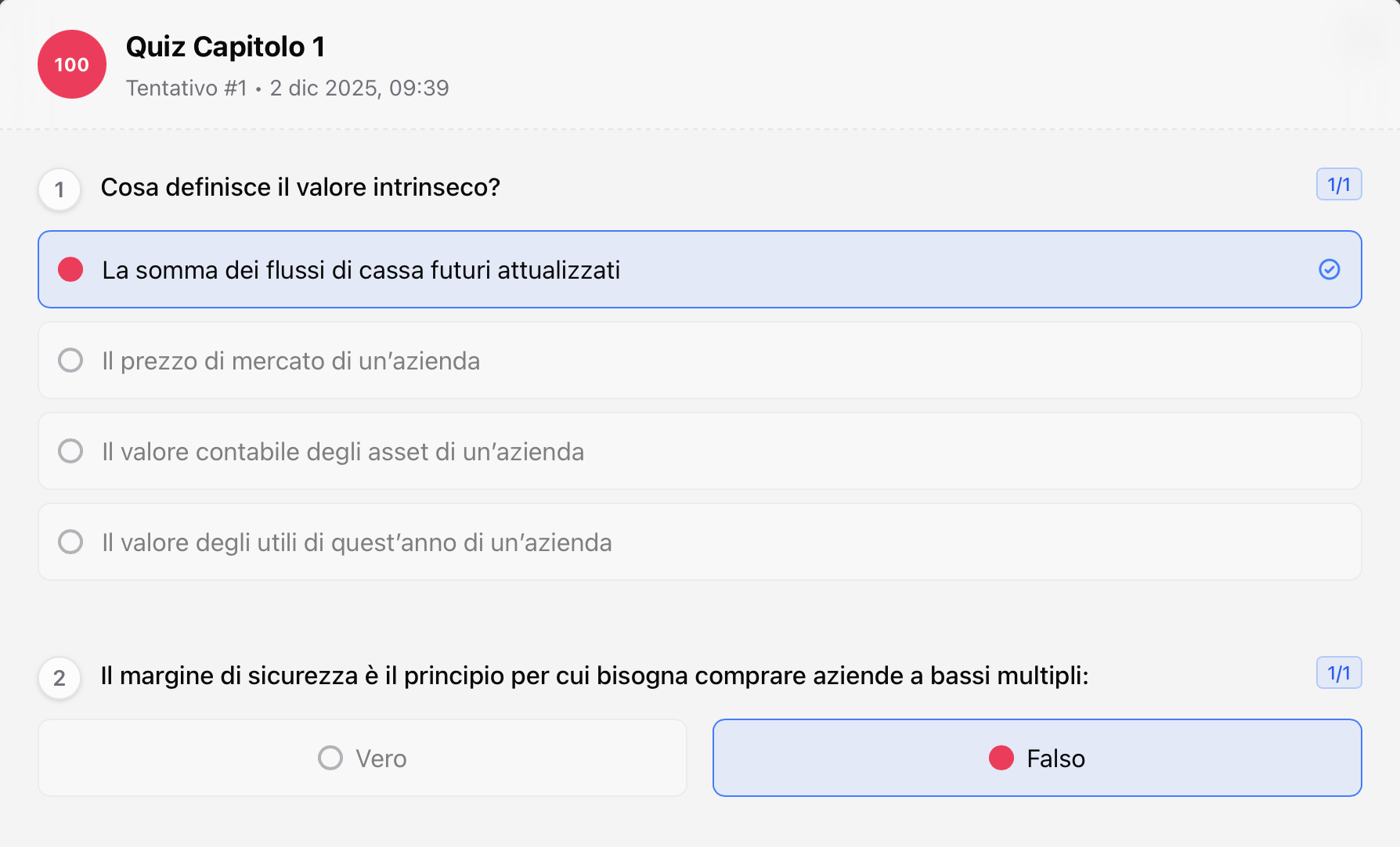Click question 1 number badge

coord(60,189)
